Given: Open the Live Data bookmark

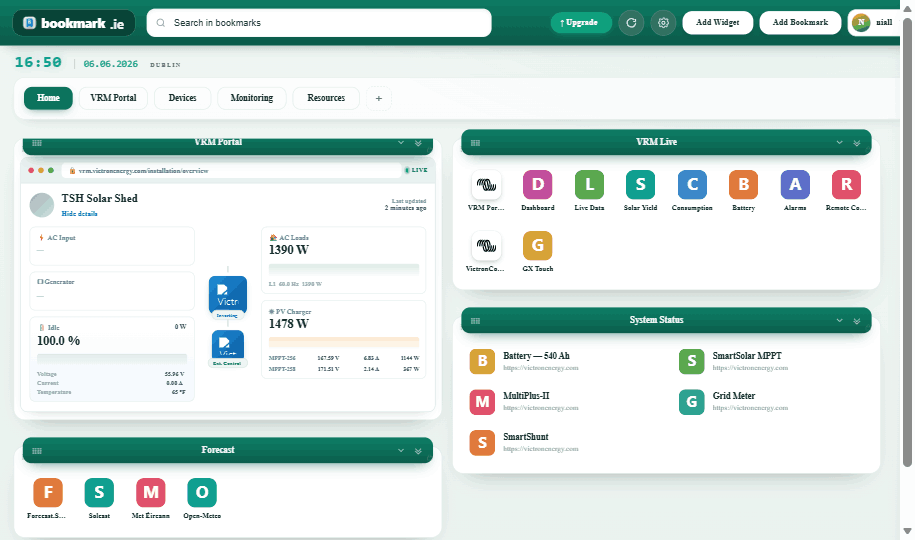Looking at the screenshot, I should tap(589, 184).
